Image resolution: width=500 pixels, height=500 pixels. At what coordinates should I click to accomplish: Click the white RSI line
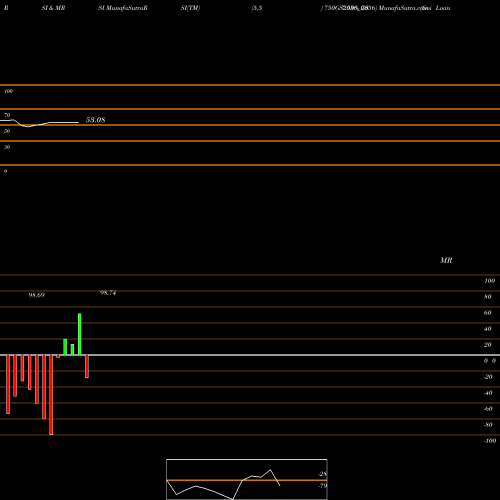pyautogui.click(x=39, y=123)
